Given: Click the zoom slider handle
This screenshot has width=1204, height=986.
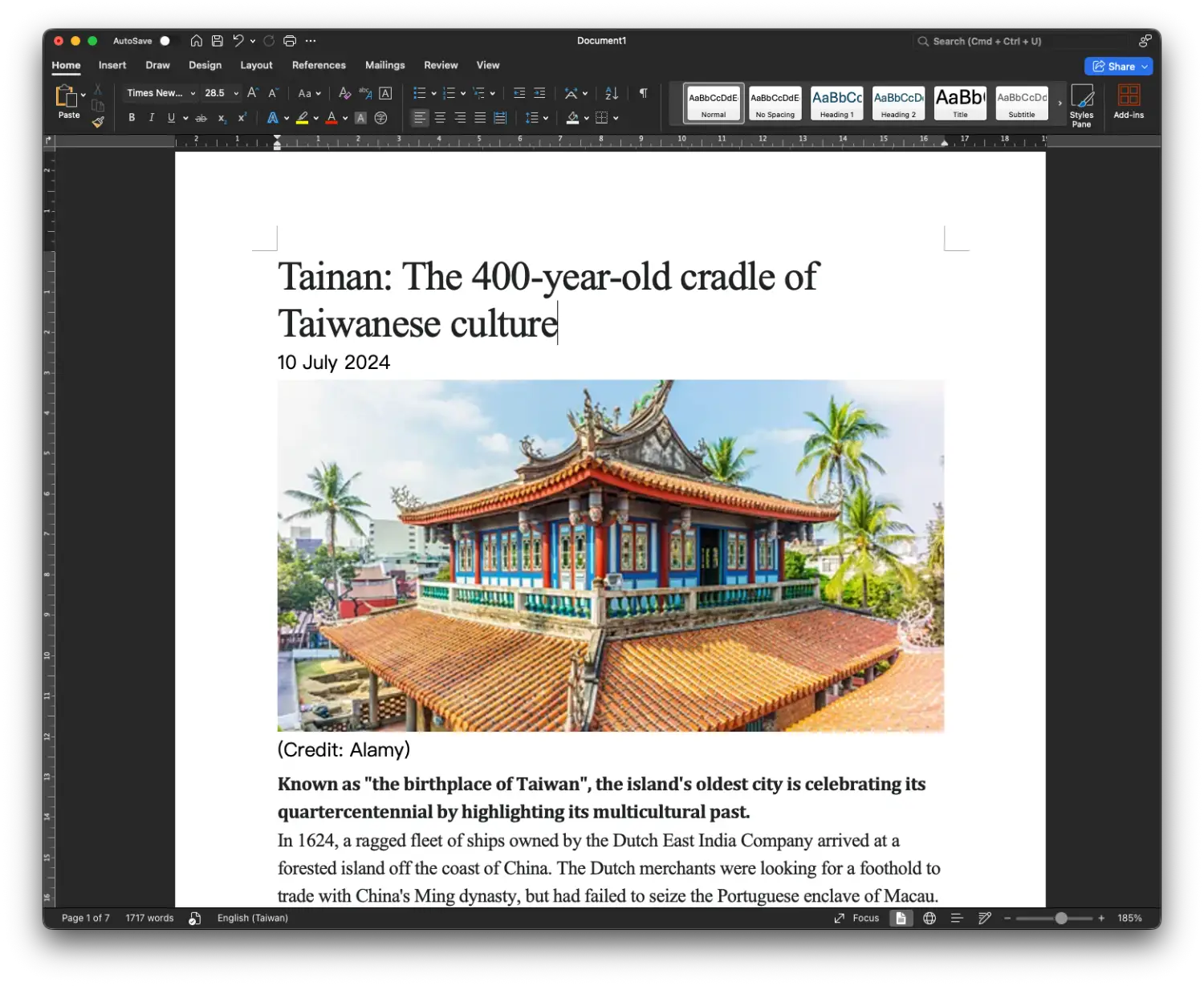Looking at the screenshot, I should 1061,918.
